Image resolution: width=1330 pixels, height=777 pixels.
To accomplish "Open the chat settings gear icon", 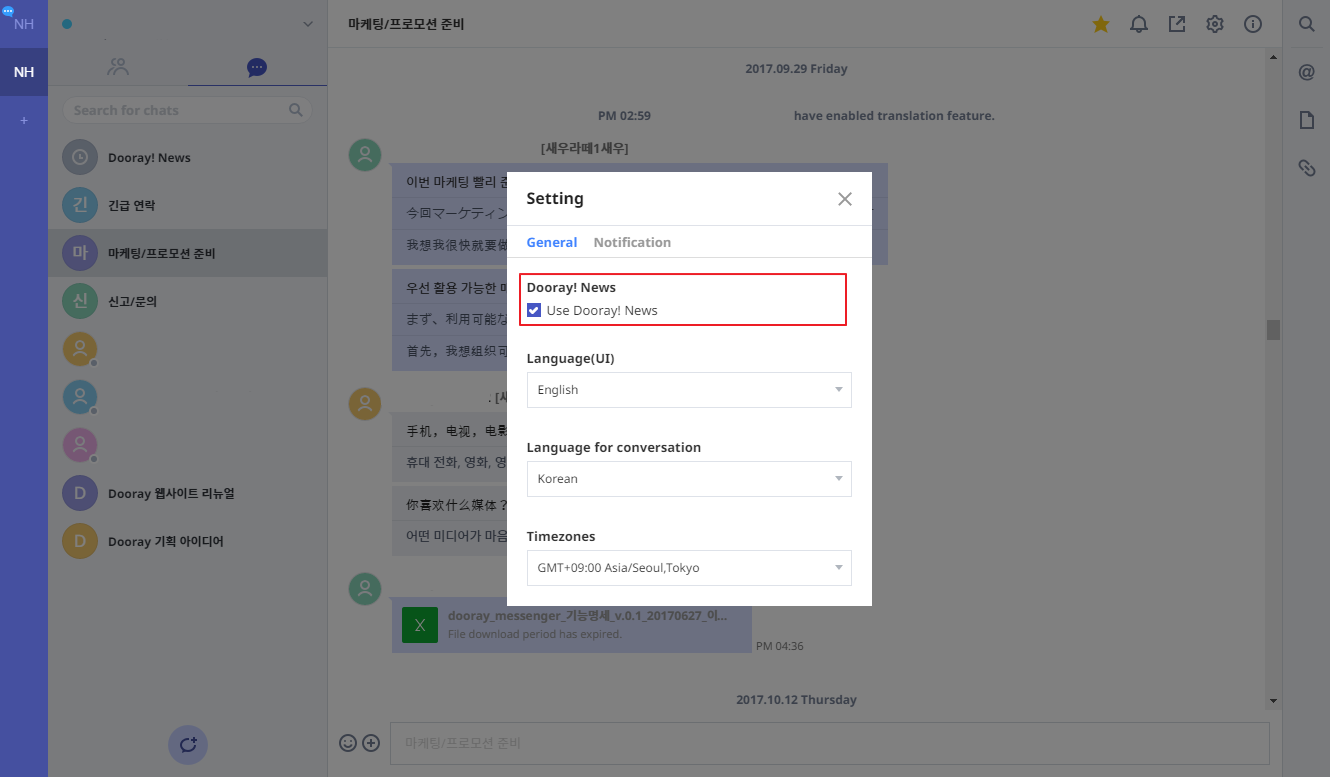I will (1215, 24).
